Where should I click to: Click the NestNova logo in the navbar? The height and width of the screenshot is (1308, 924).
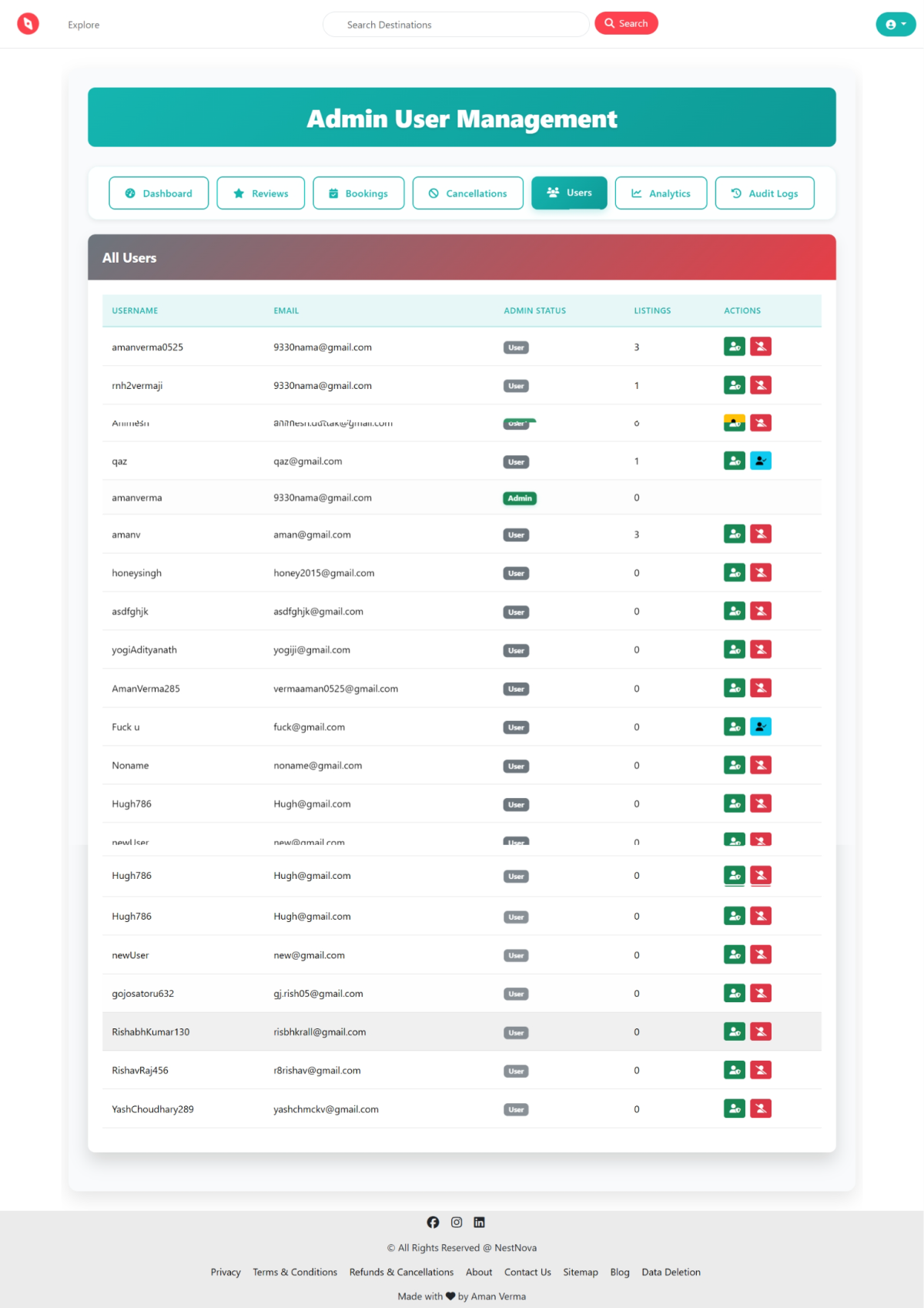[x=28, y=24]
